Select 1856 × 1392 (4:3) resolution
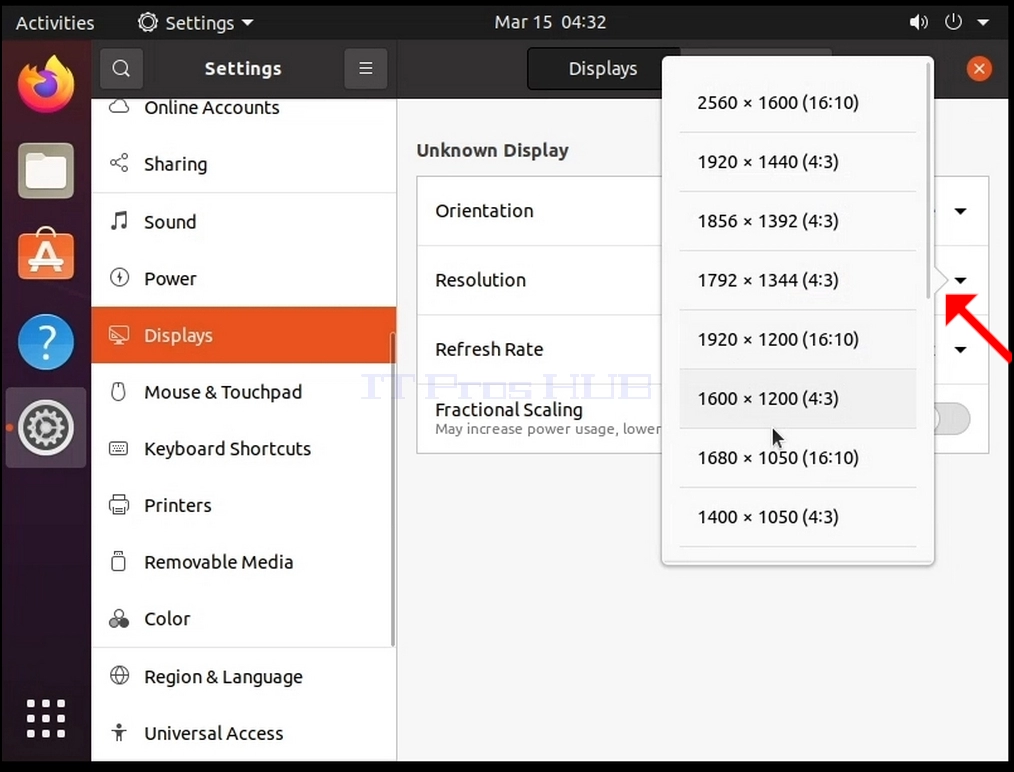Image resolution: width=1014 pixels, height=772 pixels. [x=797, y=221]
